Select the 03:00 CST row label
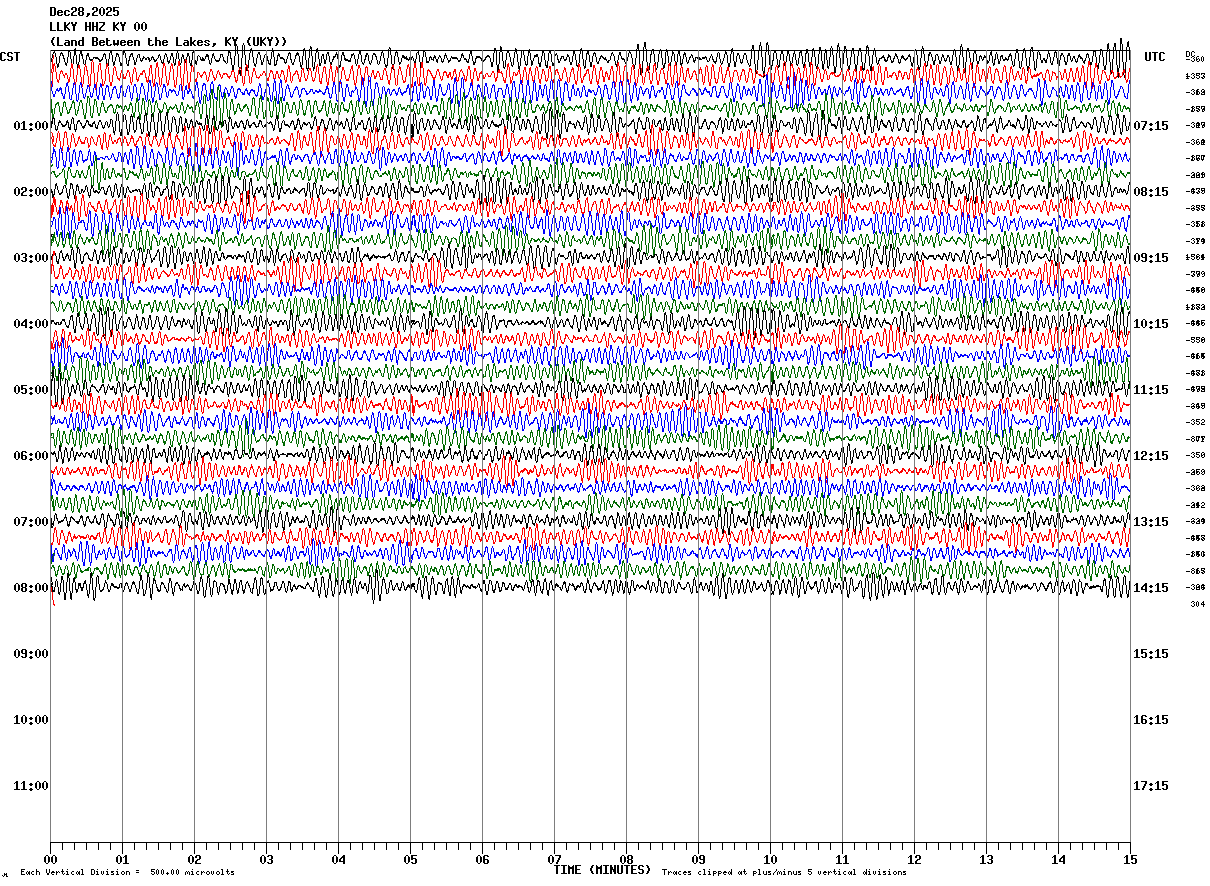Viewport: 1210px width, 886px height. point(31,258)
